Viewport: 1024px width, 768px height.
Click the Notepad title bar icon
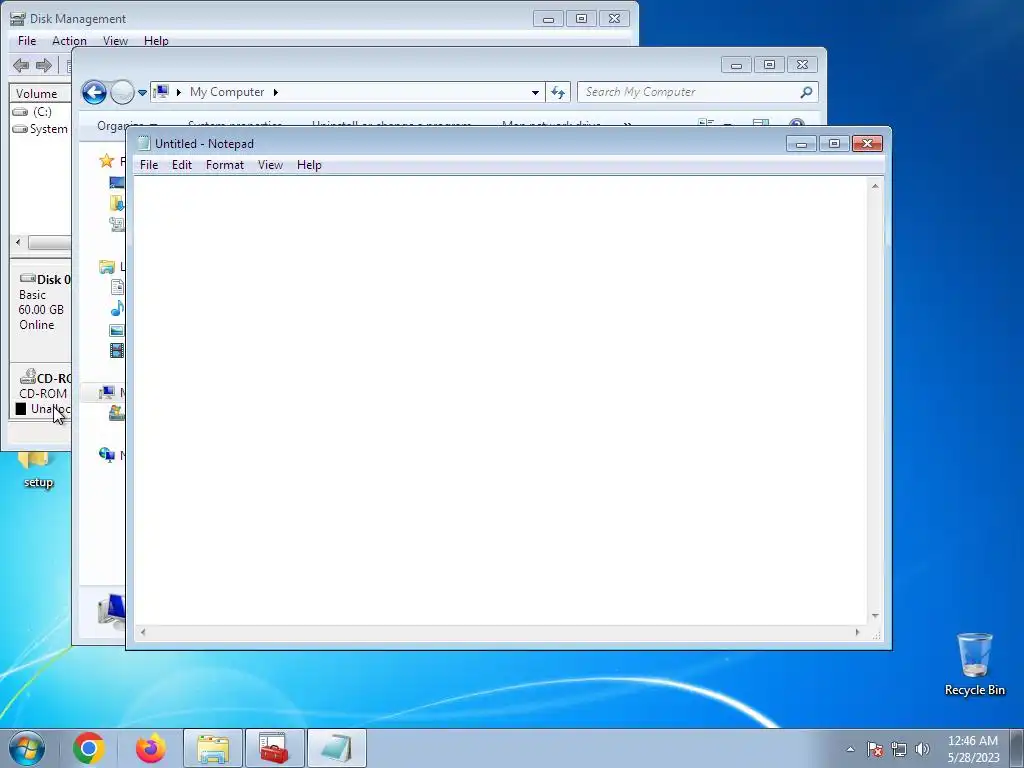pyautogui.click(x=144, y=144)
